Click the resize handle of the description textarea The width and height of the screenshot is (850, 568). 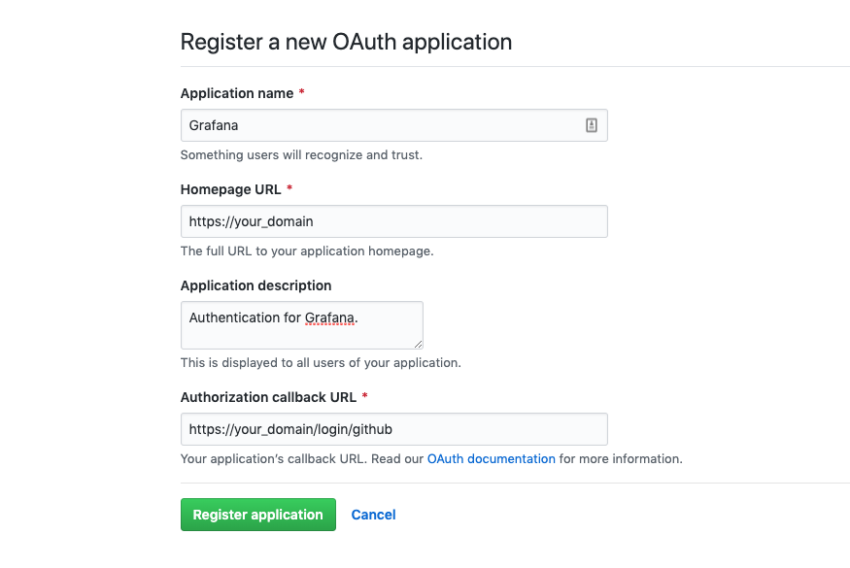(418, 344)
